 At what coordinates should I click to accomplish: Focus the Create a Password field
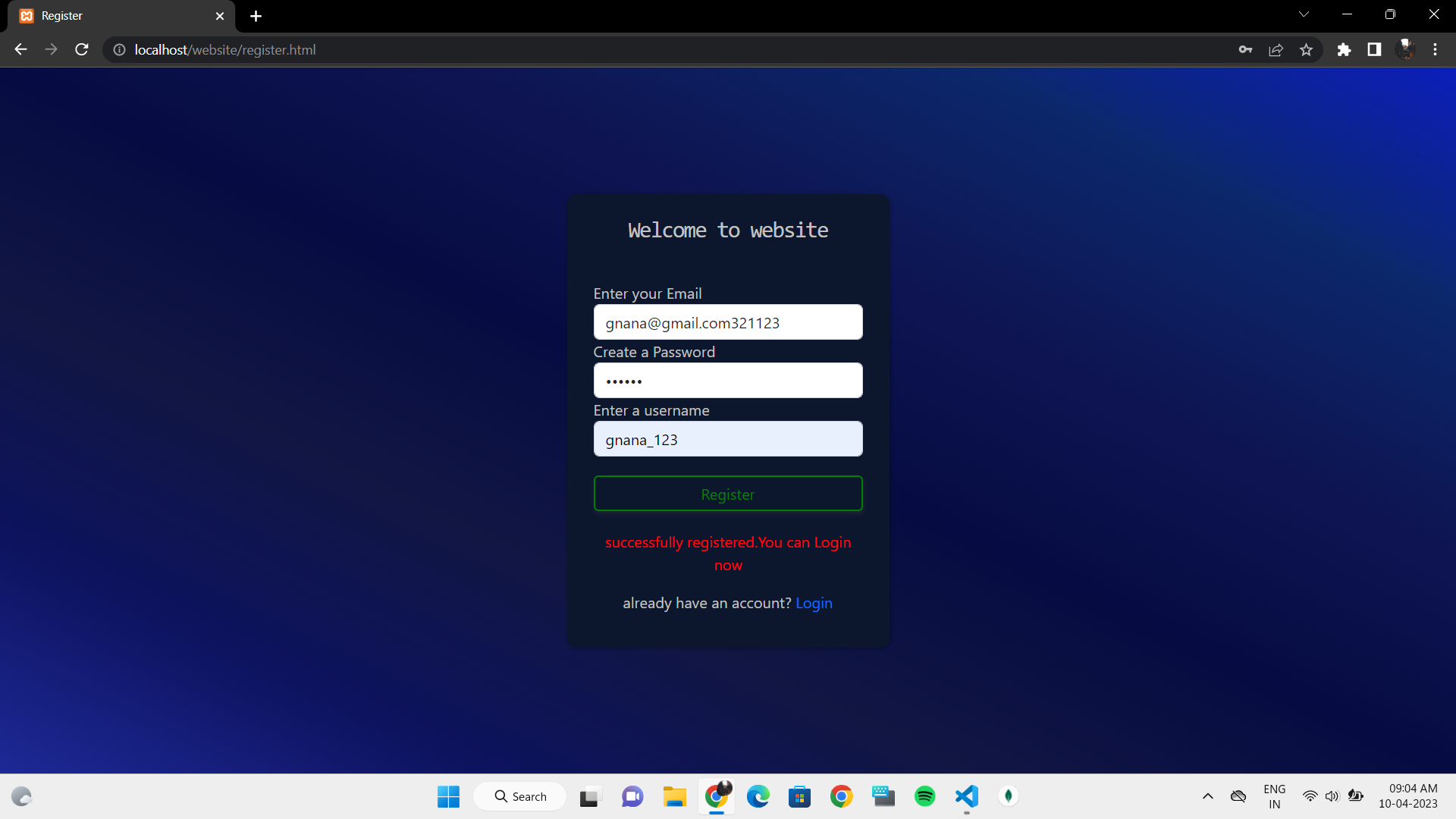[x=728, y=381]
